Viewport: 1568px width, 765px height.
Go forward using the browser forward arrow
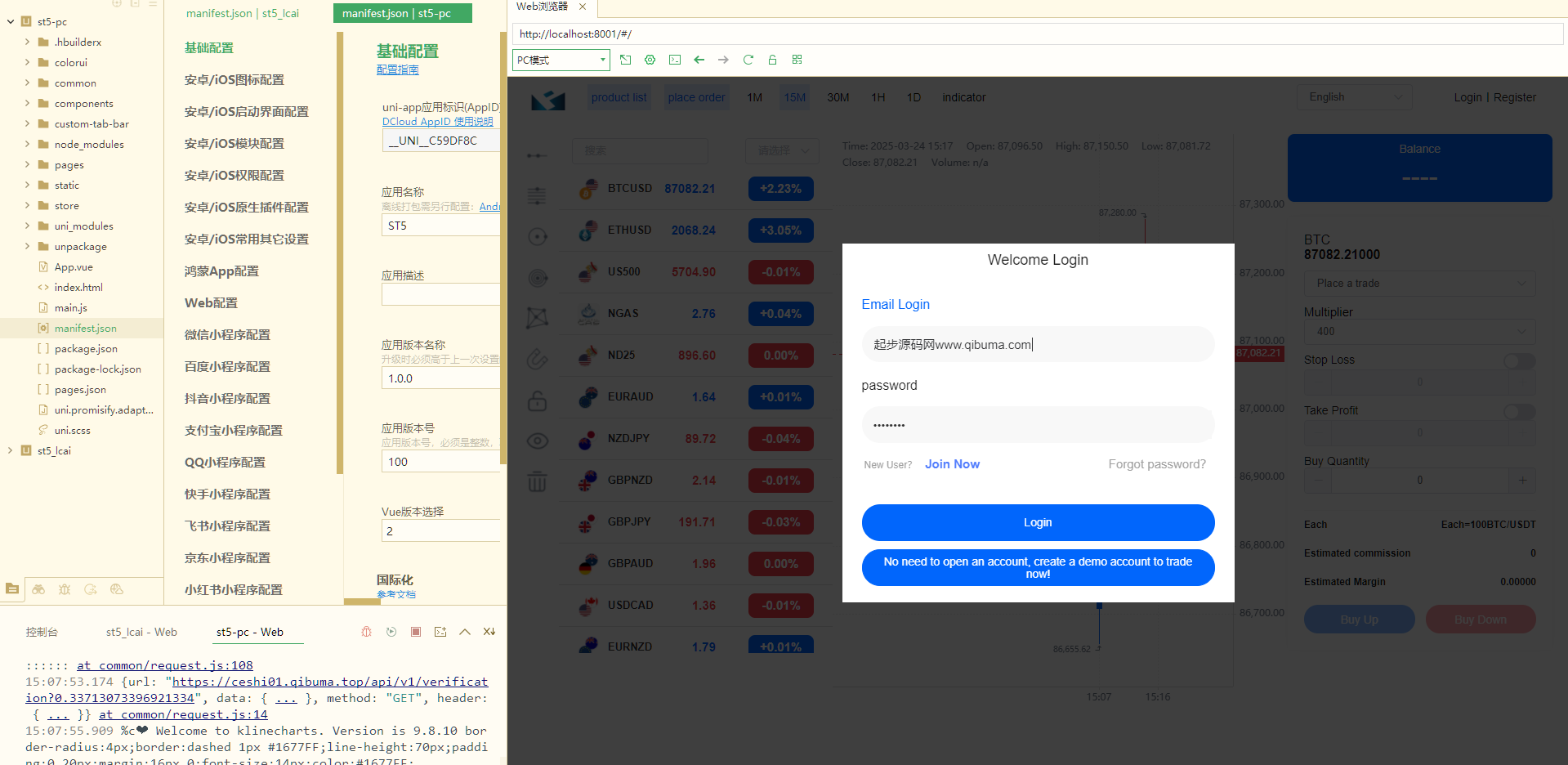pyautogui.click(x=724, y=60)
